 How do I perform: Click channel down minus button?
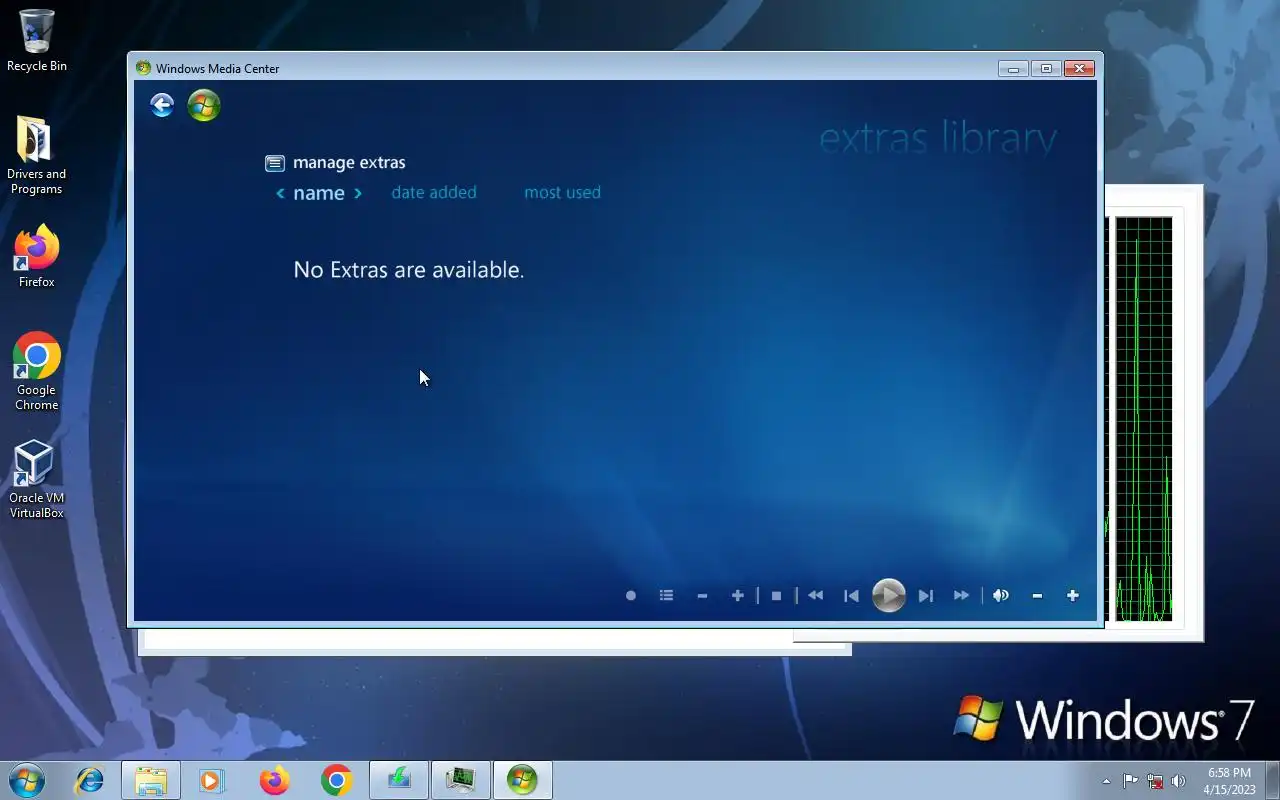tap(702, 595)
